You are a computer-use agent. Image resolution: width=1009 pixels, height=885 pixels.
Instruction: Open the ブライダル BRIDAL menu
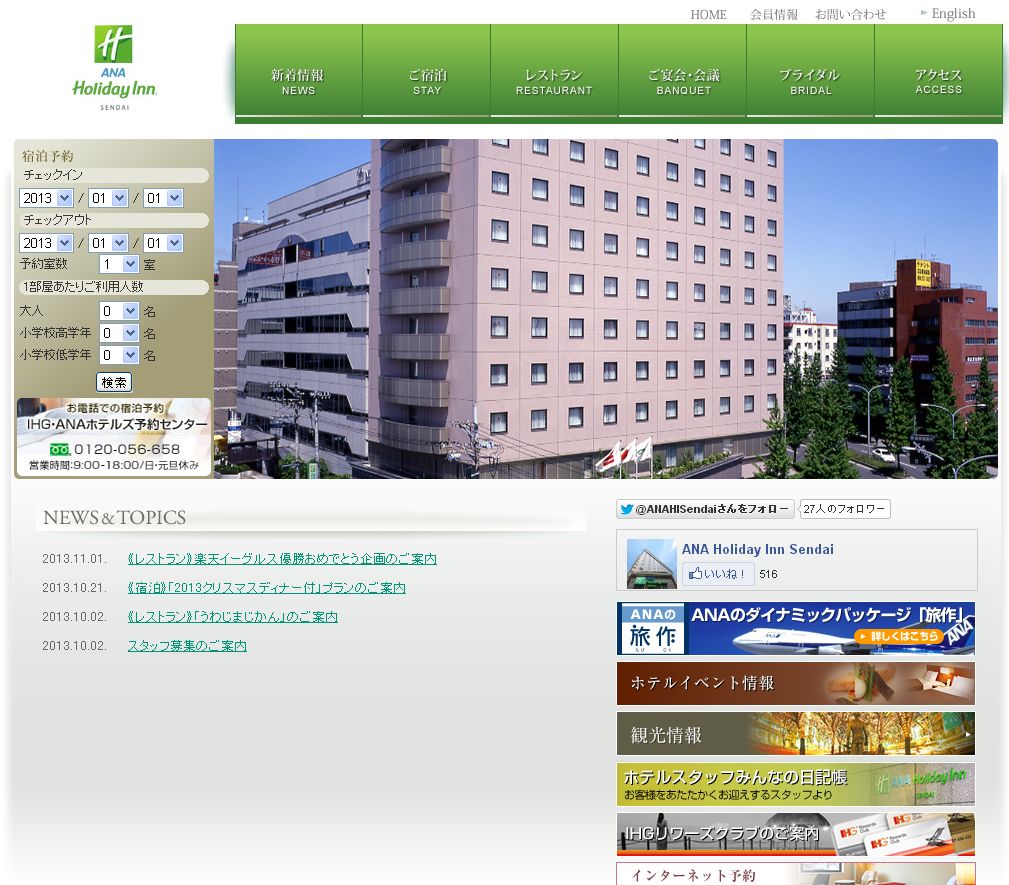(810, 72)
